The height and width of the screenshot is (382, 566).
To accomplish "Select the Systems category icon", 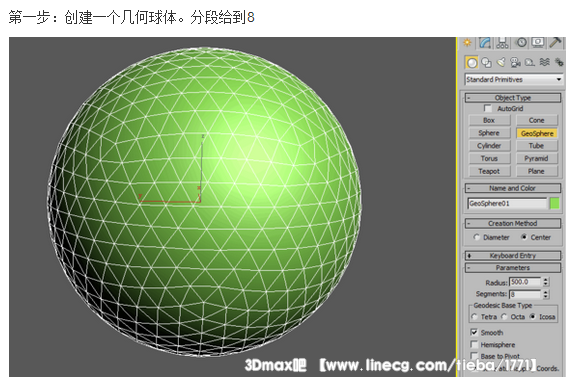I will click(559, 62).
